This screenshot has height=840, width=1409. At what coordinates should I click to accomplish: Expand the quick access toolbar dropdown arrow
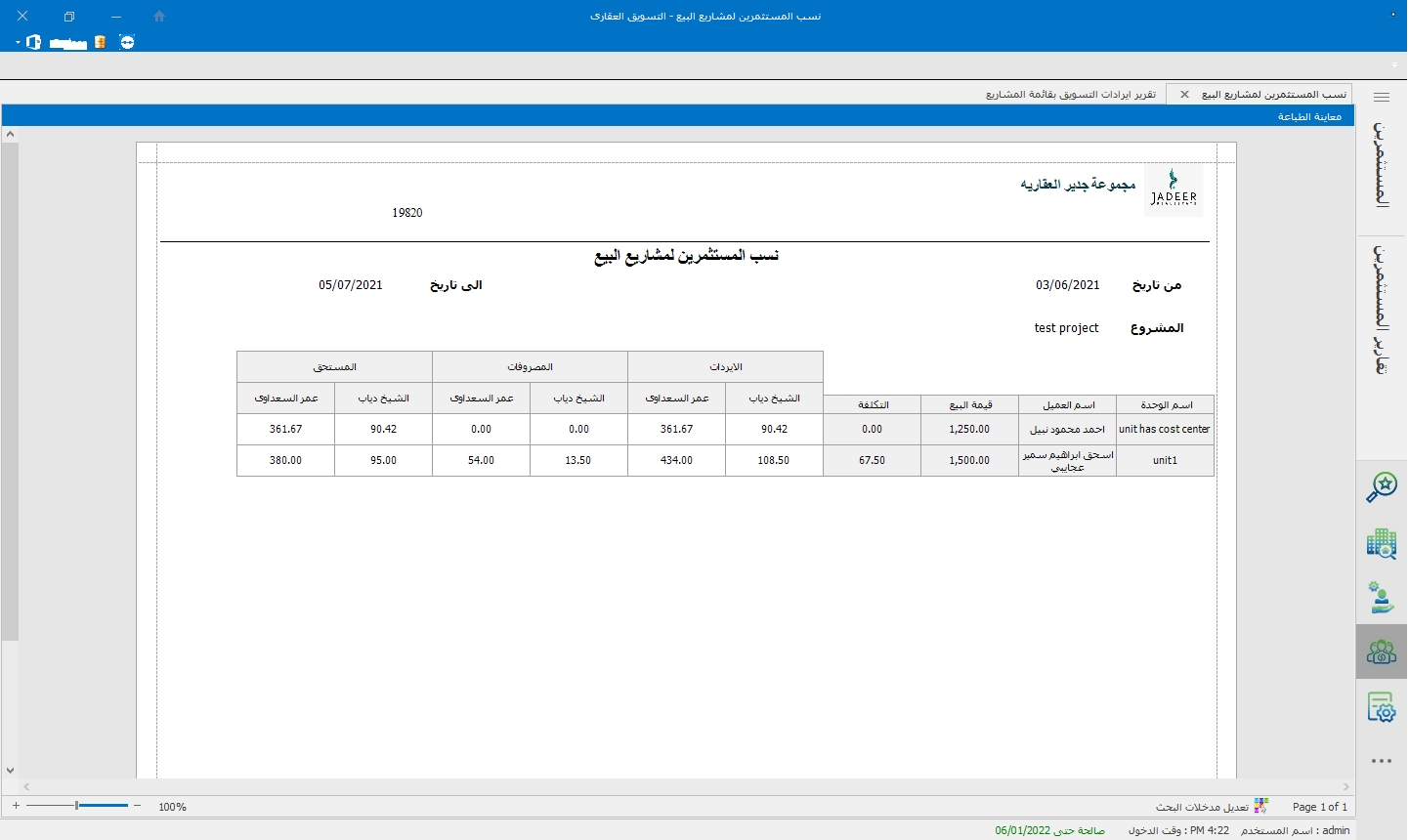tap(18, 43)
